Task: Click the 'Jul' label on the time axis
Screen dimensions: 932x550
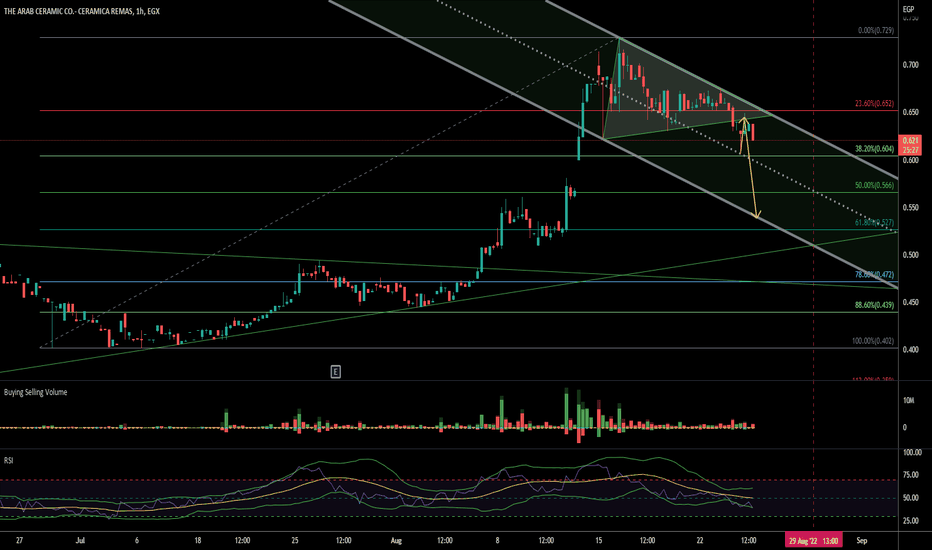Action: click(x=81, y=540)
